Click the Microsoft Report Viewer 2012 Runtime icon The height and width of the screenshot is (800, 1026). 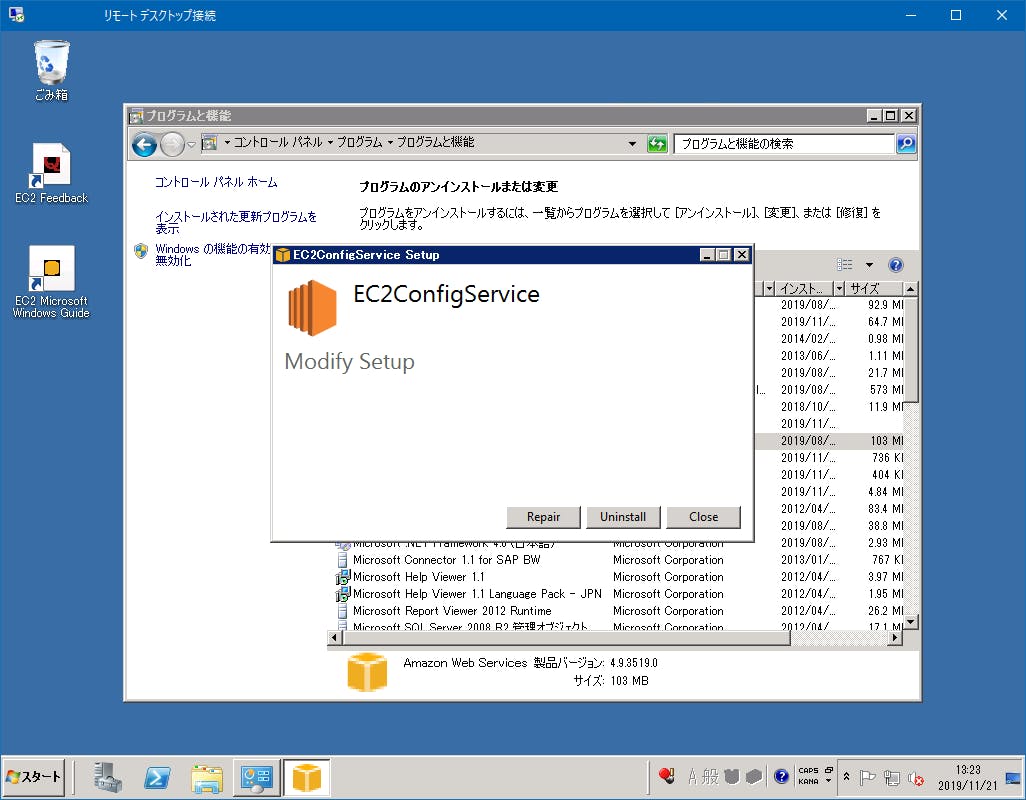[x=342, y=611]
